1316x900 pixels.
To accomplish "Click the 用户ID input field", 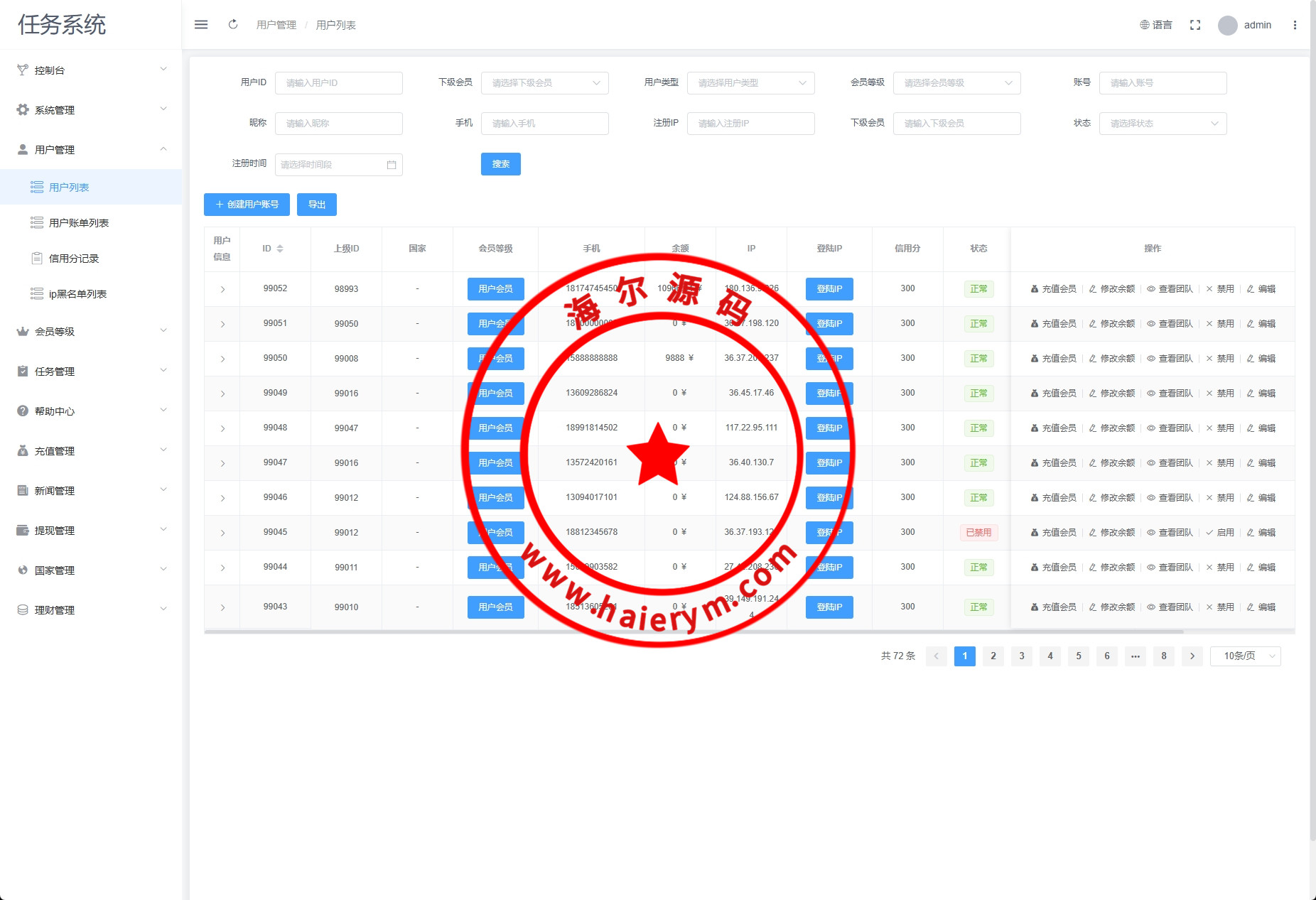I will (x=338, y=83).
